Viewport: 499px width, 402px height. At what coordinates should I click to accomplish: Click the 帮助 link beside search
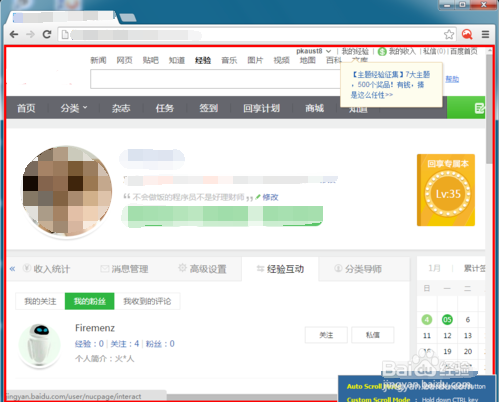(x=452, y=79)
